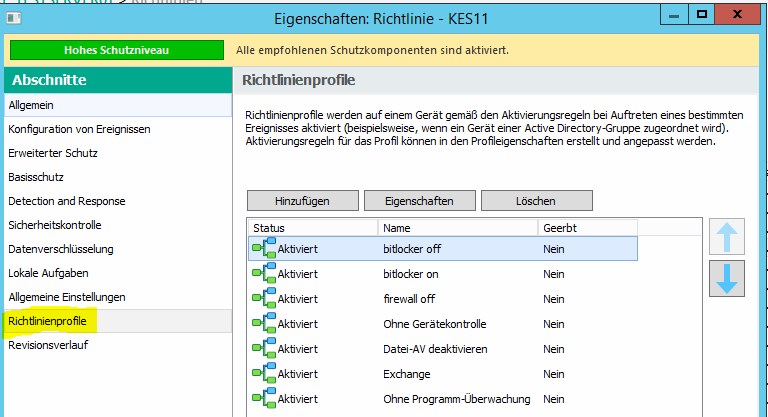Click 'Nein' in Ohne Programm-Überwachung row
768x417 pixels.
point(553,399)
